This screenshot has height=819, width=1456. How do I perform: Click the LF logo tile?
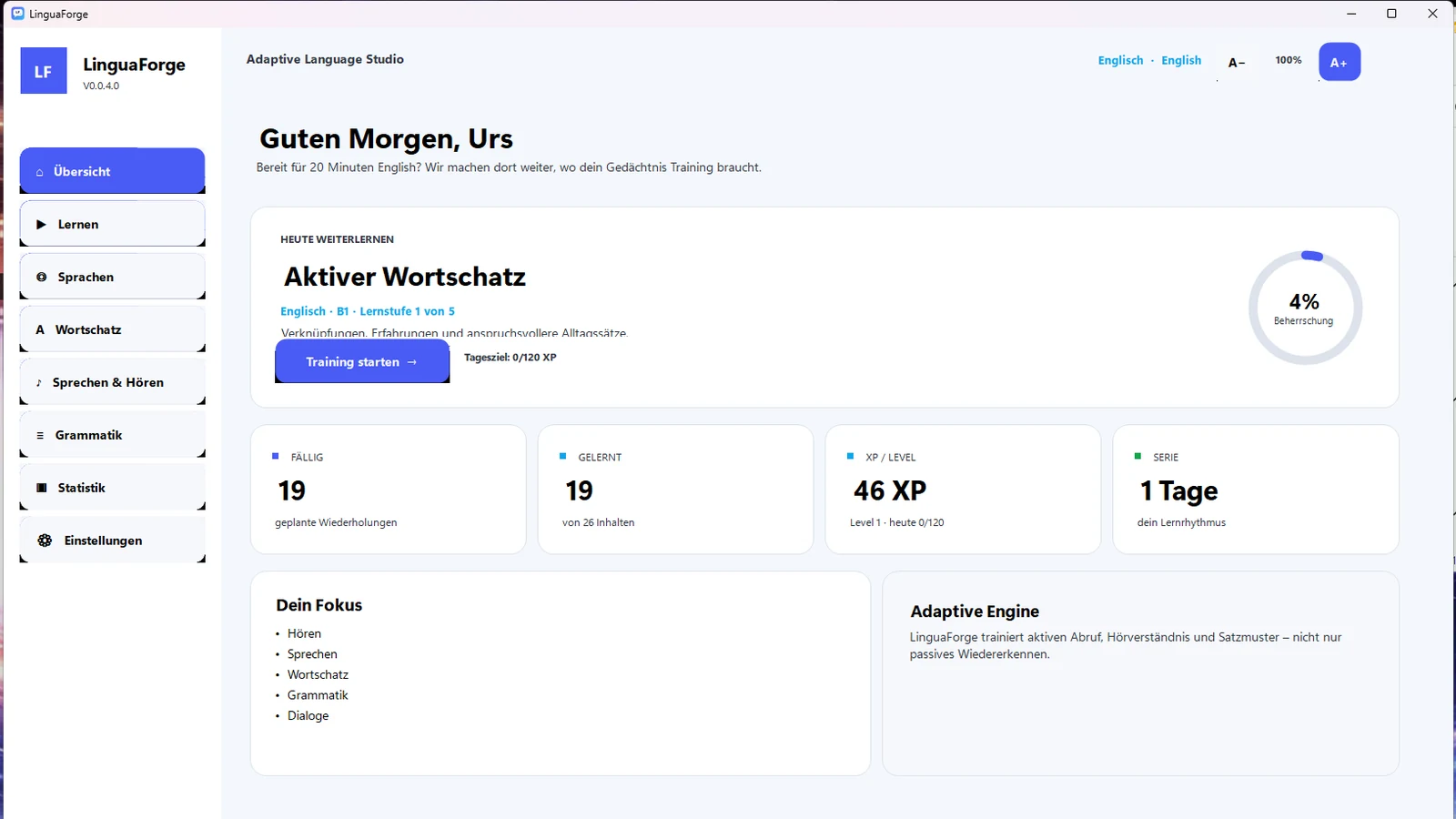[x=44, y=71]
